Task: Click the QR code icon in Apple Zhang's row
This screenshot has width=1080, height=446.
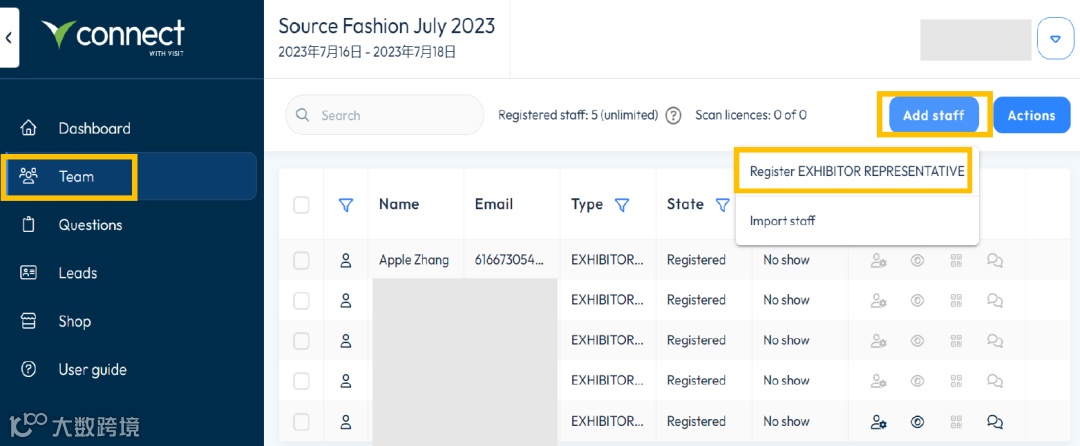Action: (956, 260)
